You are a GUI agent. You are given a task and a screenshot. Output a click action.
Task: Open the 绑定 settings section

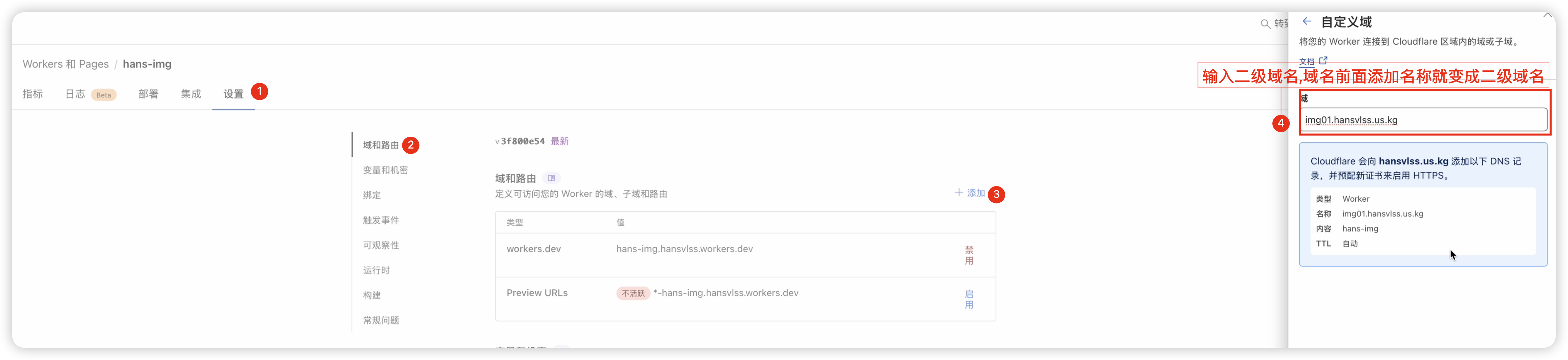[x=372, y=195]
